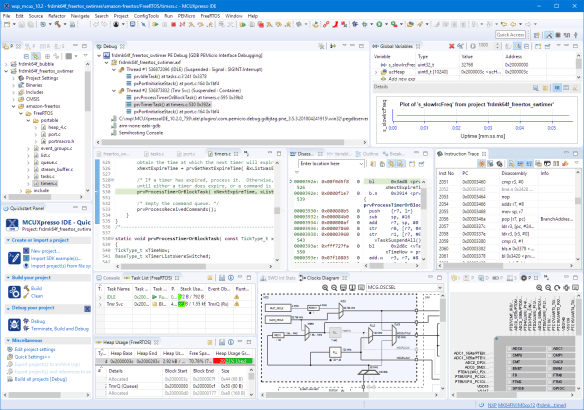Click the New project... link
Screen dimensions: 584x410
[45, 251]
